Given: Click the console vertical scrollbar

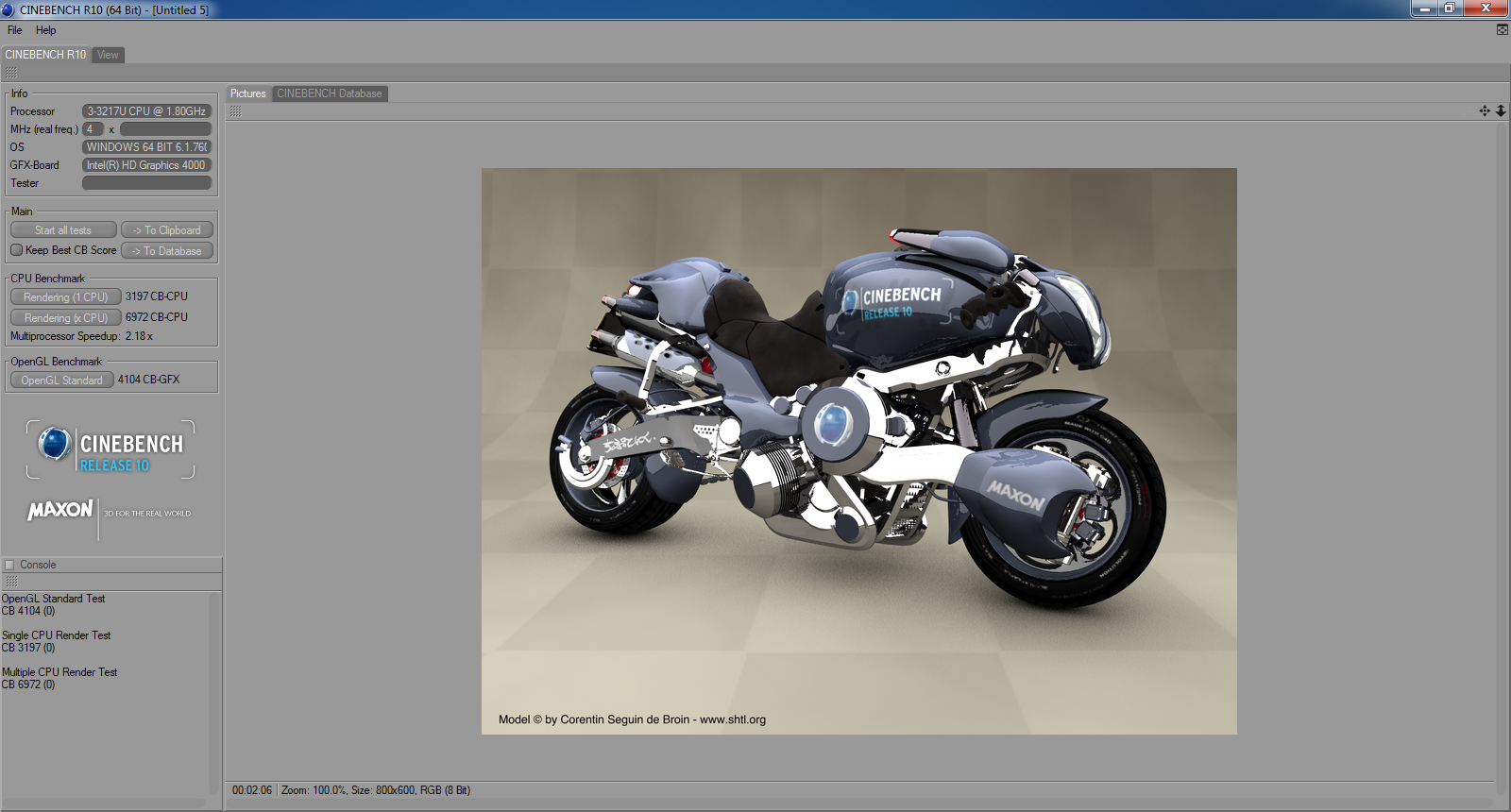Looking at the screenshot, I should (x=213, y=694).
